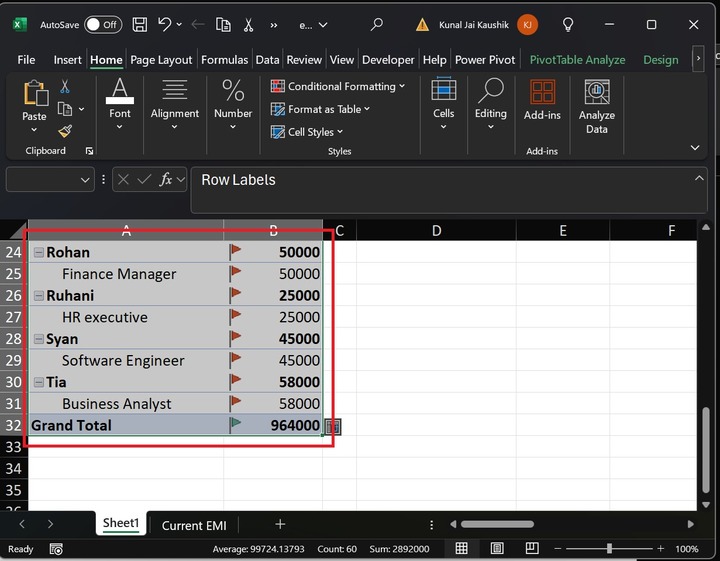Add a new sheet with plus button
This screenshot has width=720, height=561.
point(280,524)
